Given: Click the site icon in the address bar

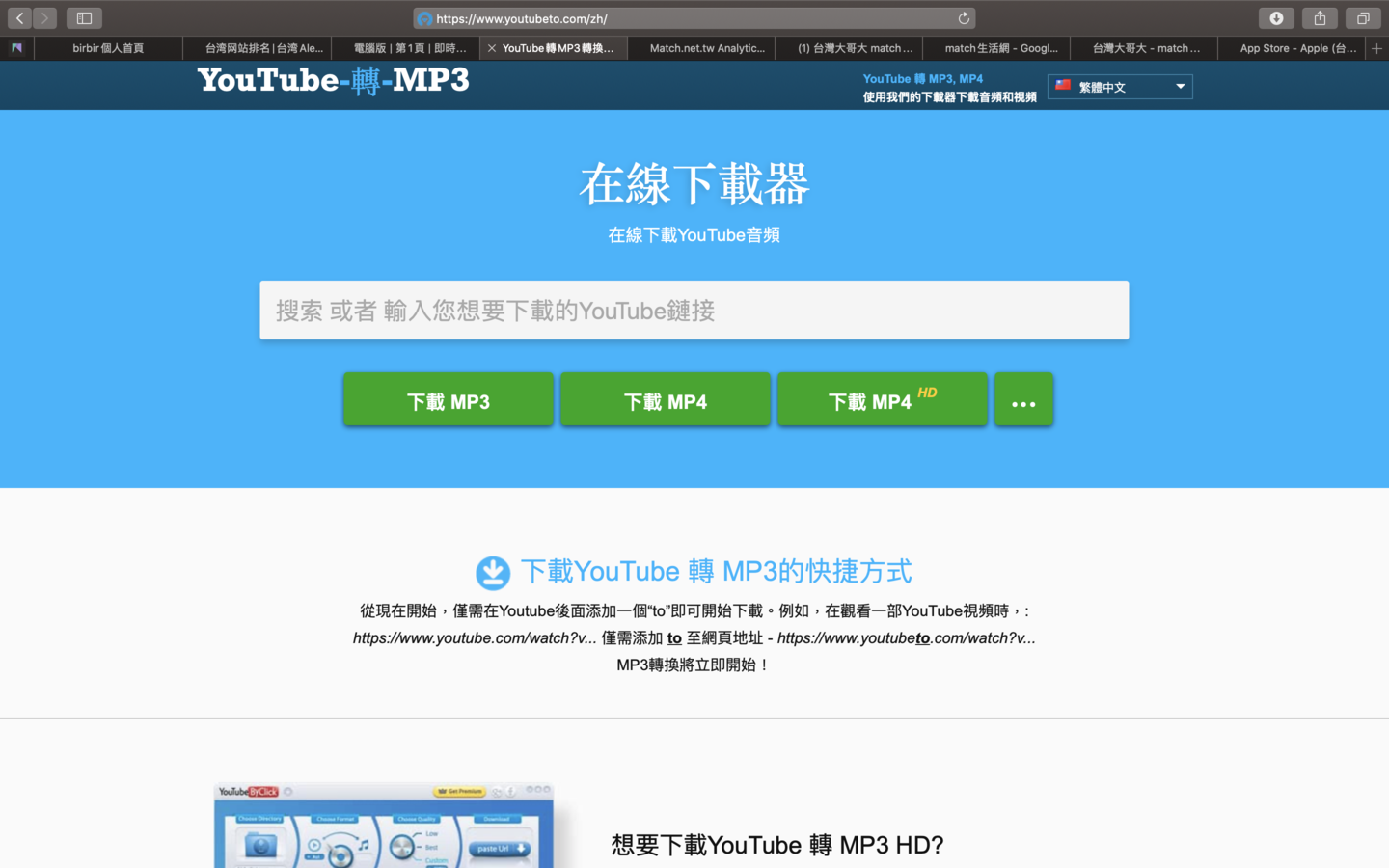Looking at the screenshot, I should pyautogui.click(x=424, y=18).
